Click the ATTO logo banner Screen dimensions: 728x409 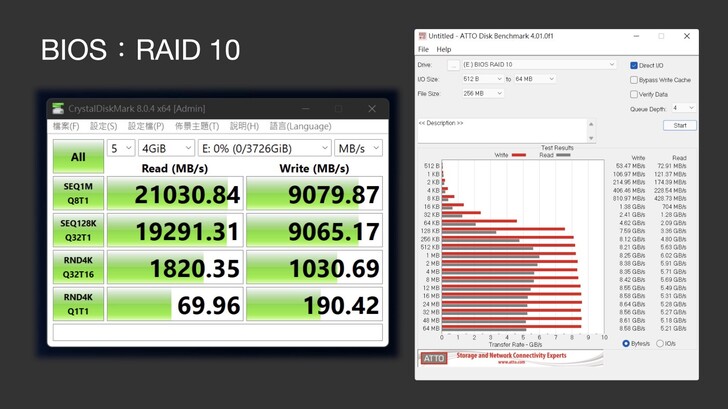tap(434, 358)
